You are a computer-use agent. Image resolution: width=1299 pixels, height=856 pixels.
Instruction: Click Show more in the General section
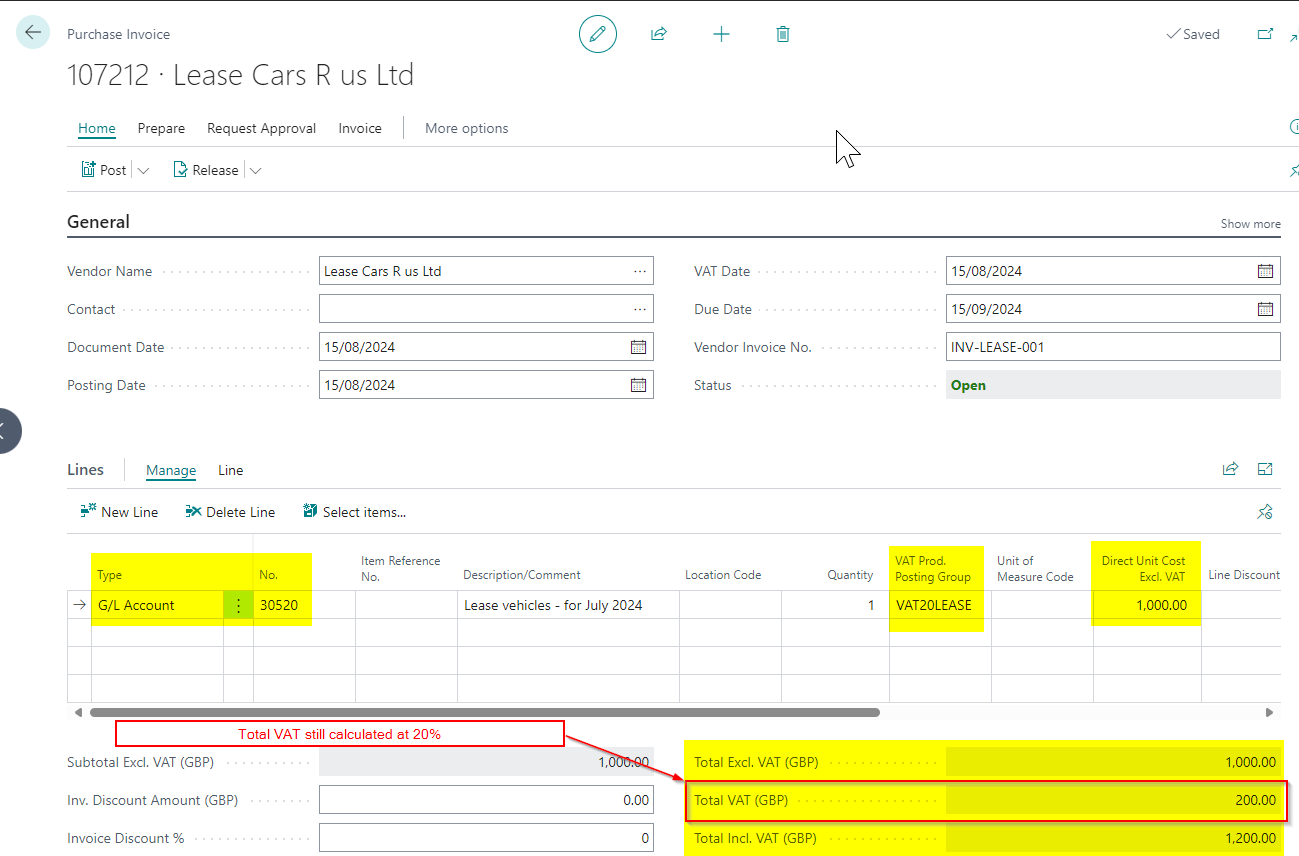pyautogui.click(x=1250, y=223)
